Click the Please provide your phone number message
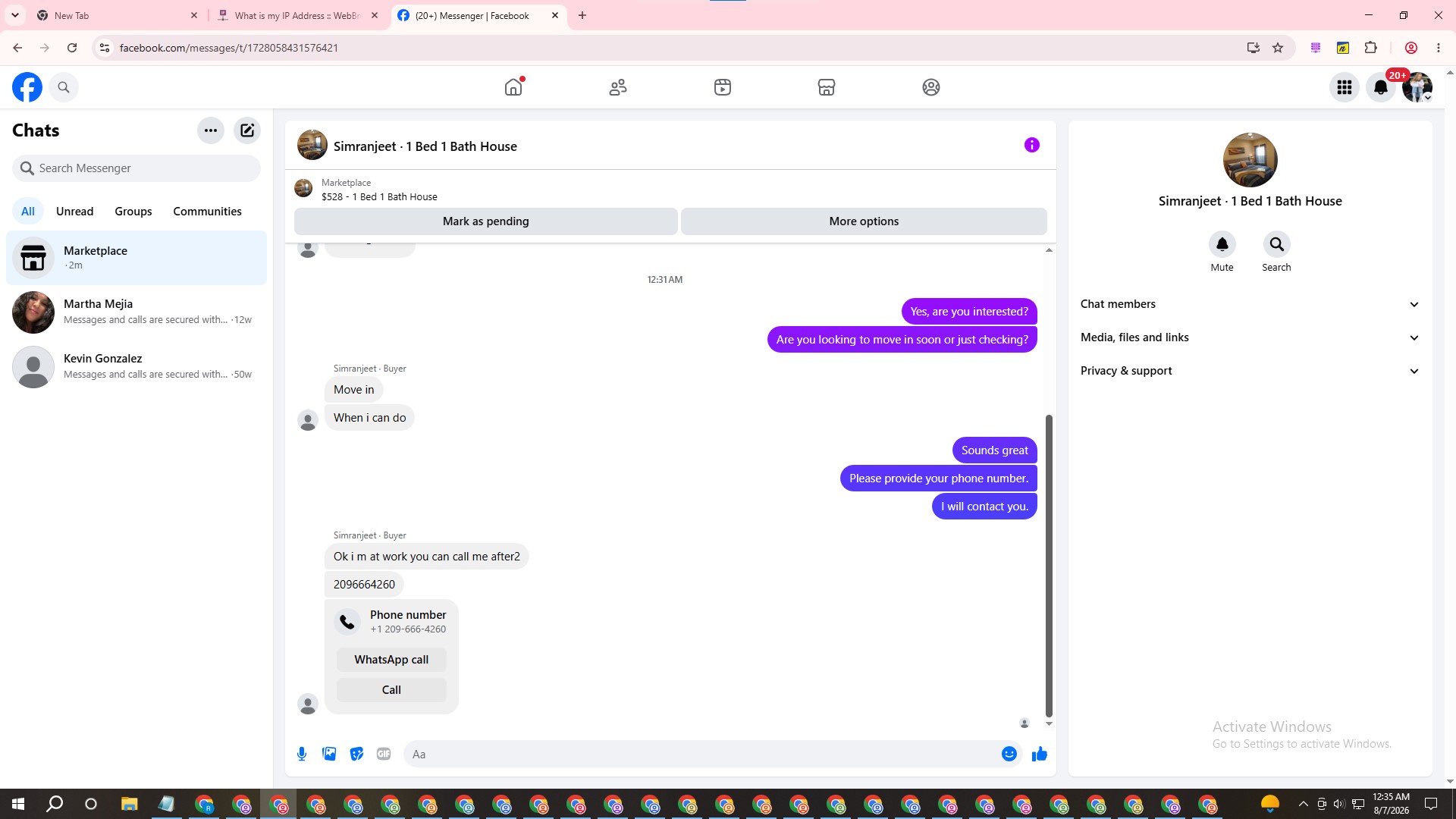The image size is (1456, 819). (x=939, y=479)
